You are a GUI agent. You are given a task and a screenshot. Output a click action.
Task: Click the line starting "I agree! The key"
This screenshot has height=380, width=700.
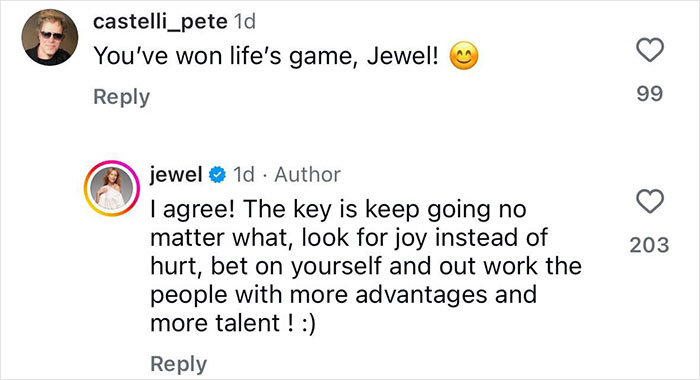pos(338,209)
